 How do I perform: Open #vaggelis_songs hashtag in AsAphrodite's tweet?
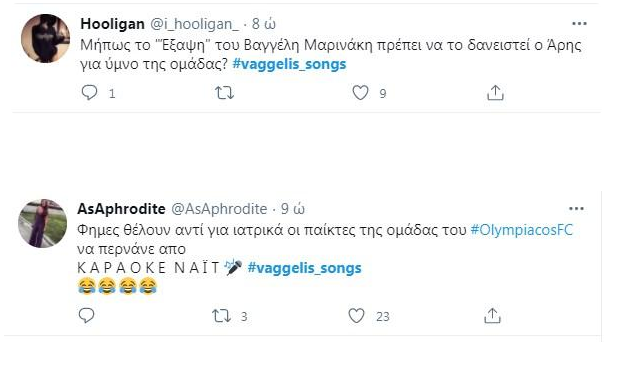click(x=304, y=268)
